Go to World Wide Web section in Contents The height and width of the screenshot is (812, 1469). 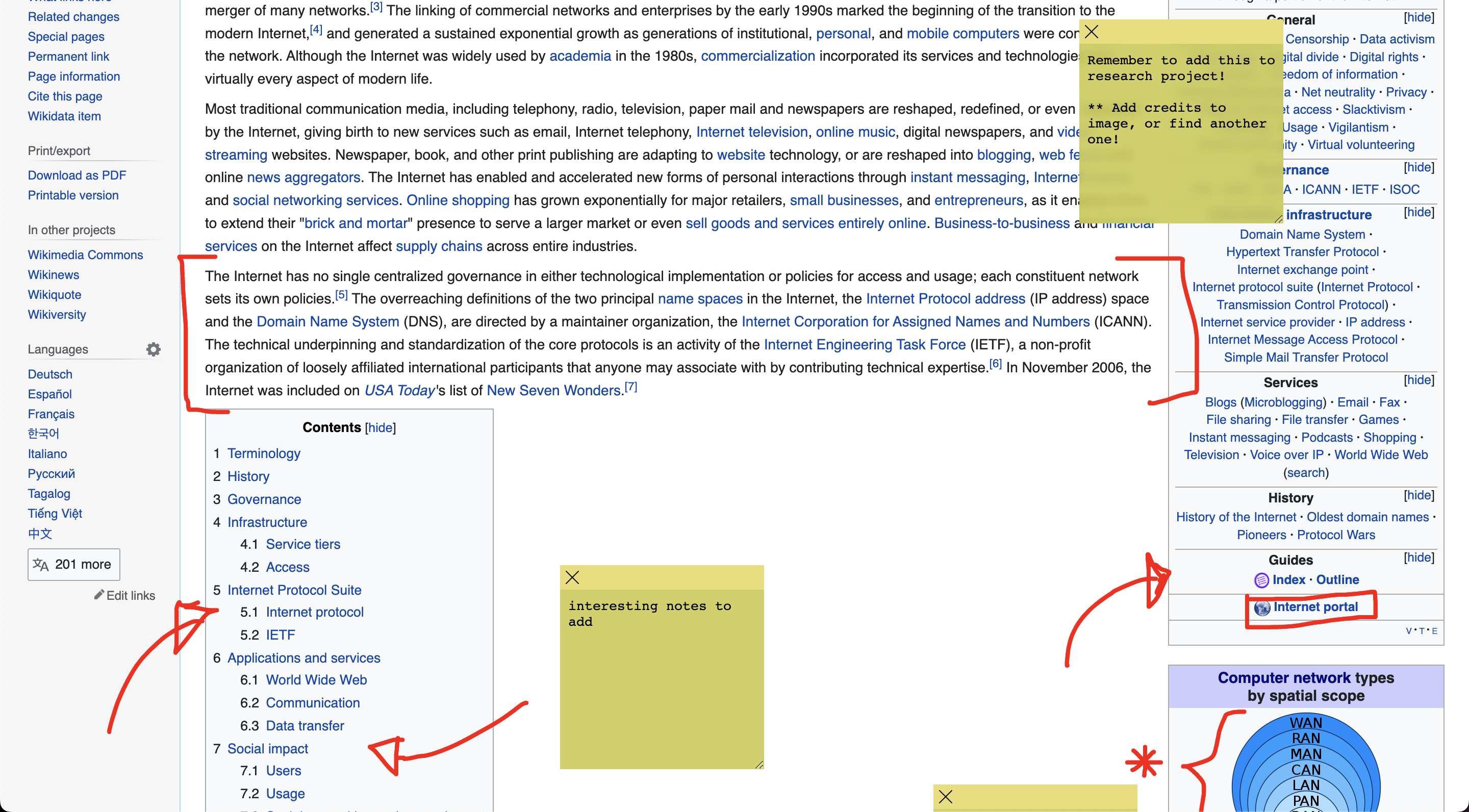(316, 680)
